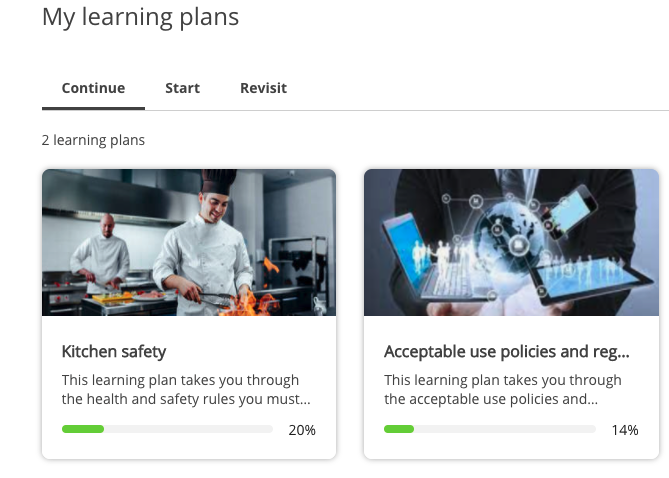Click the 2 learning plans count text
This screenshot has height=478, width=669.
point(93,140)
